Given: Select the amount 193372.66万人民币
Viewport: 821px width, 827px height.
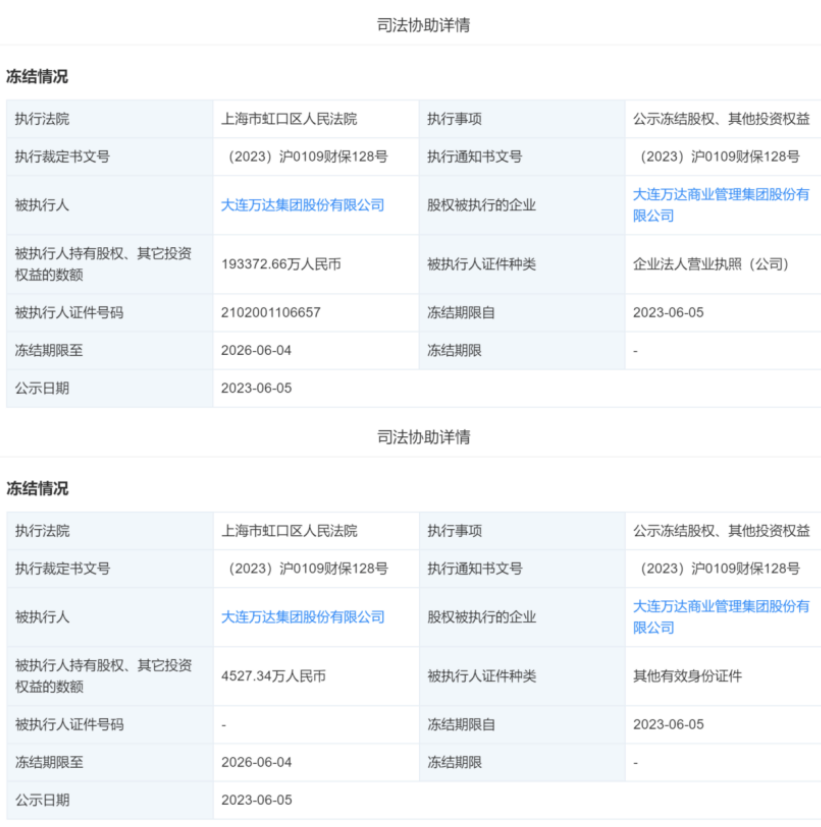Looking at the screenshot, I should coord(281,264).
